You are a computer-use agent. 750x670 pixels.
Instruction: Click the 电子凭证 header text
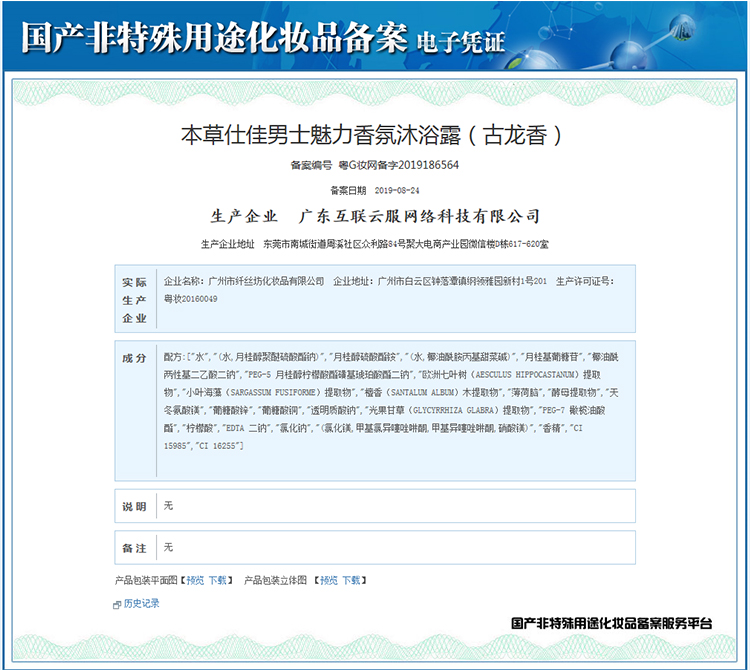[x=461, y=42]
